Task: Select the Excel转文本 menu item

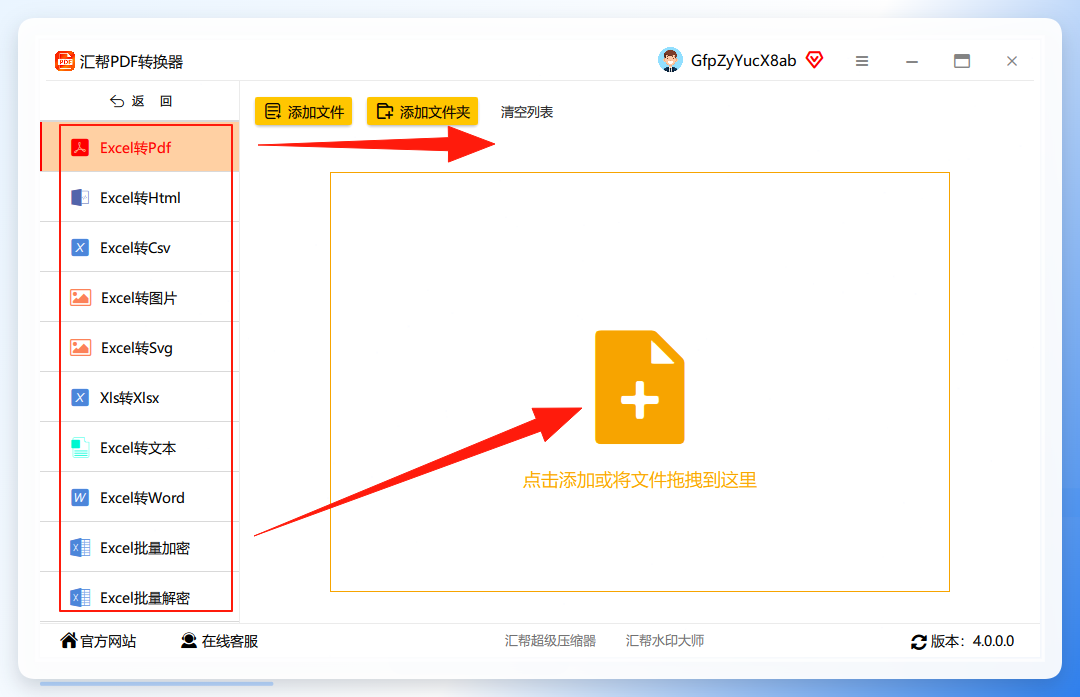Action: click(x=140, y=448)
